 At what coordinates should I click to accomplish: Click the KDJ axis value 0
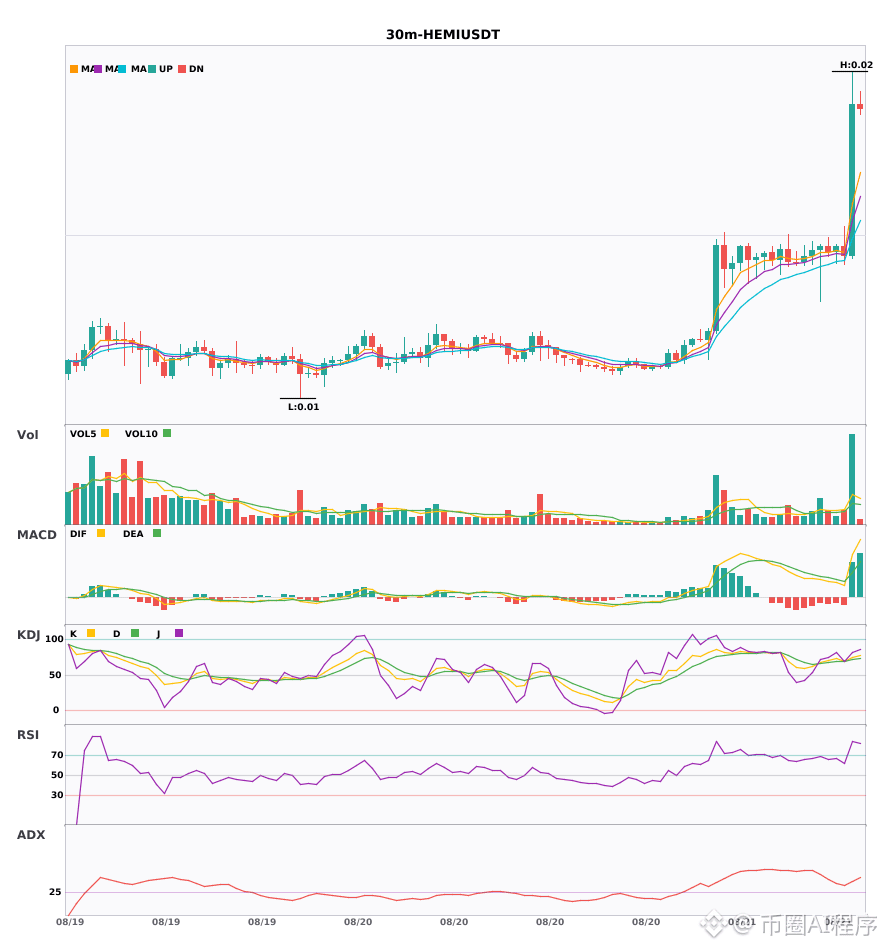(56, 710)
